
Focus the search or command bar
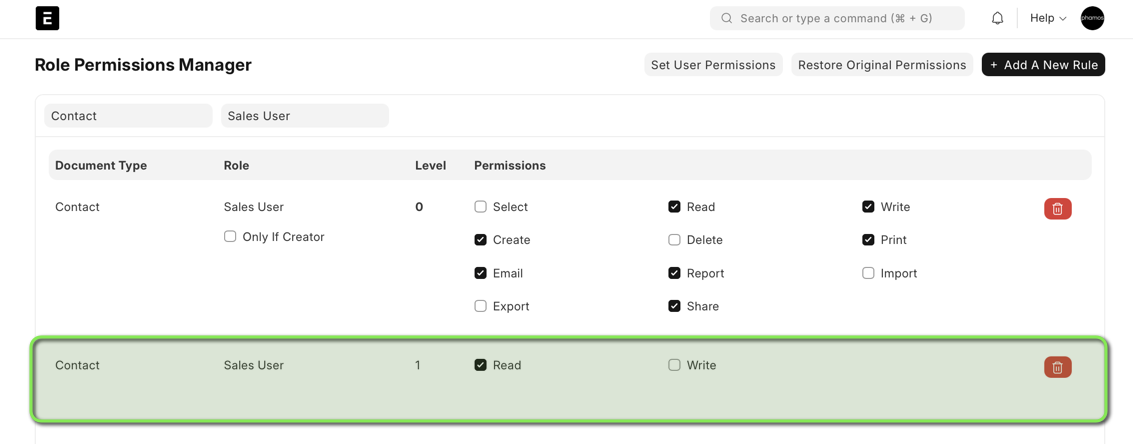[x=837, y=19]
